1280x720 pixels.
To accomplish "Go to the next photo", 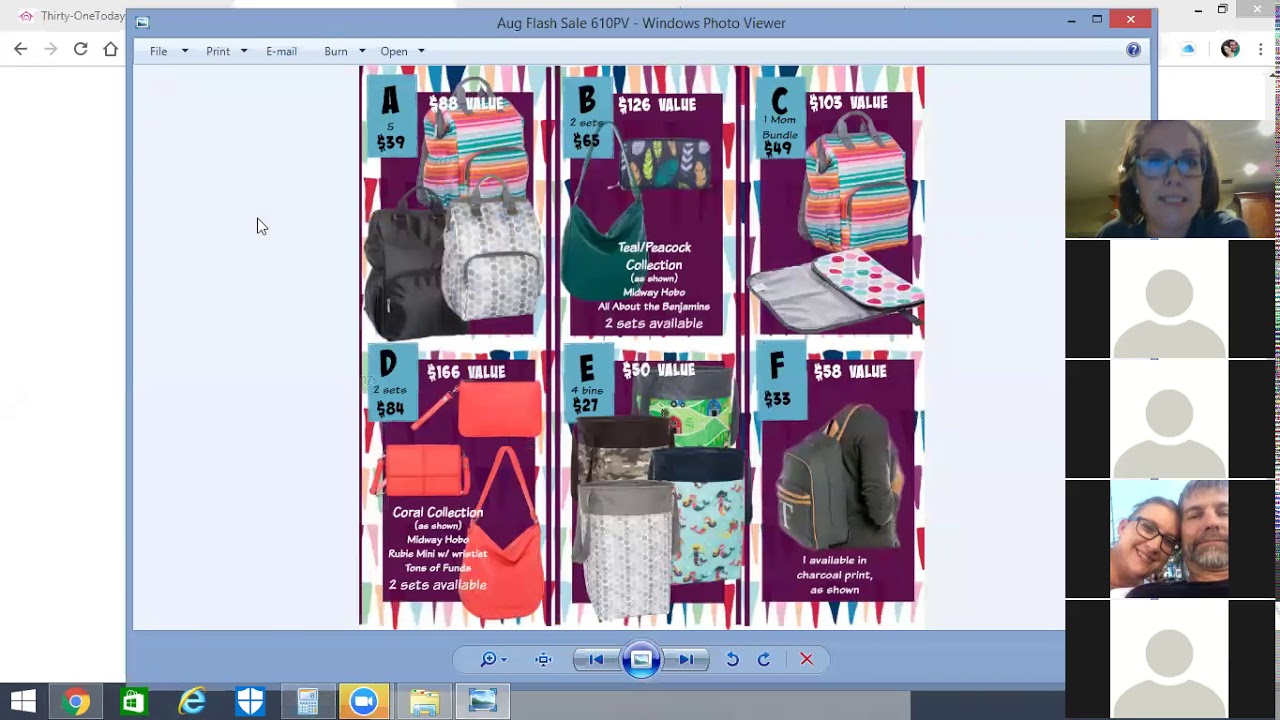I will (x=686, y=659).
